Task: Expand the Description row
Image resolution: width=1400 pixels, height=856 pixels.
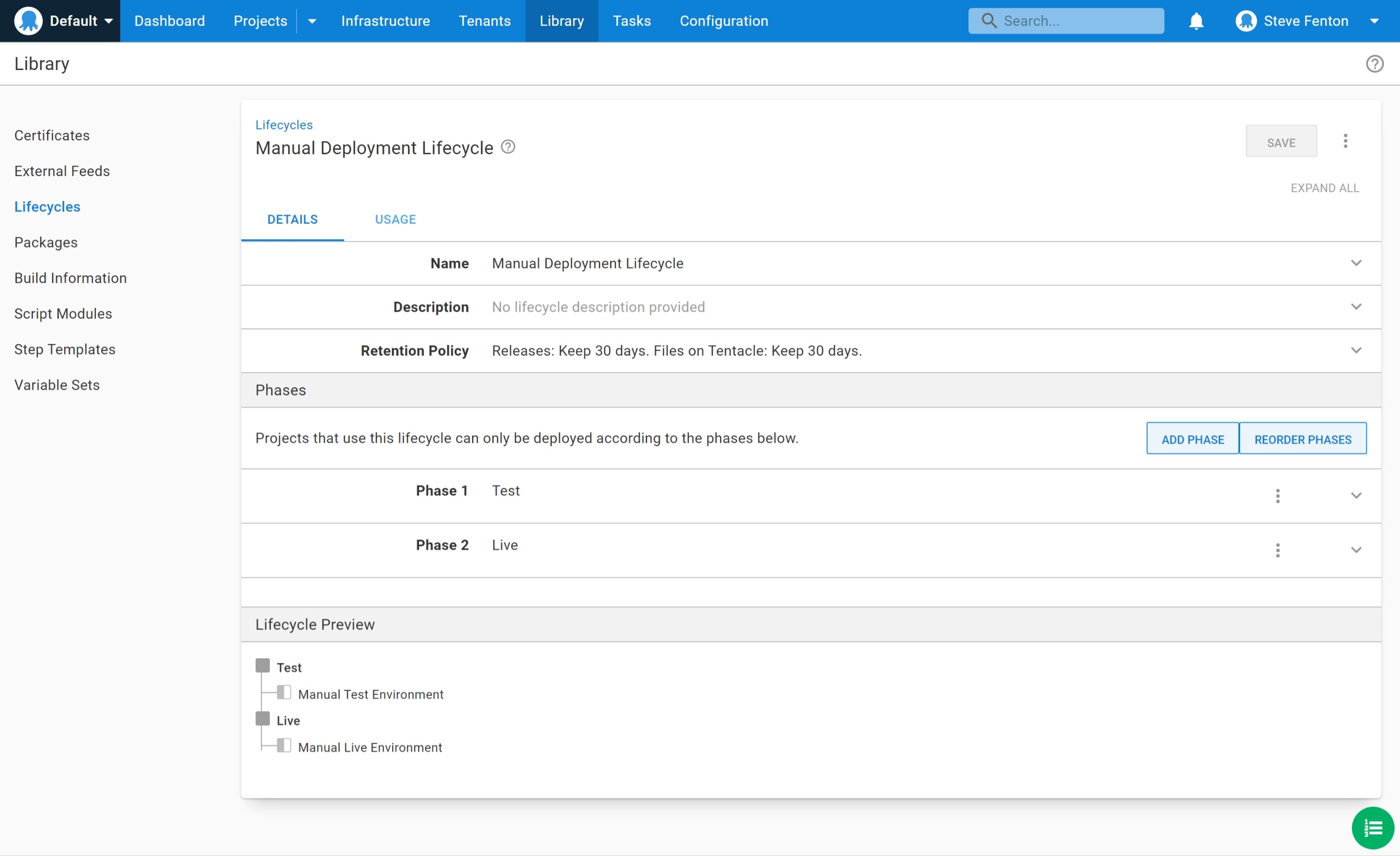Action: click(1357, 307)
